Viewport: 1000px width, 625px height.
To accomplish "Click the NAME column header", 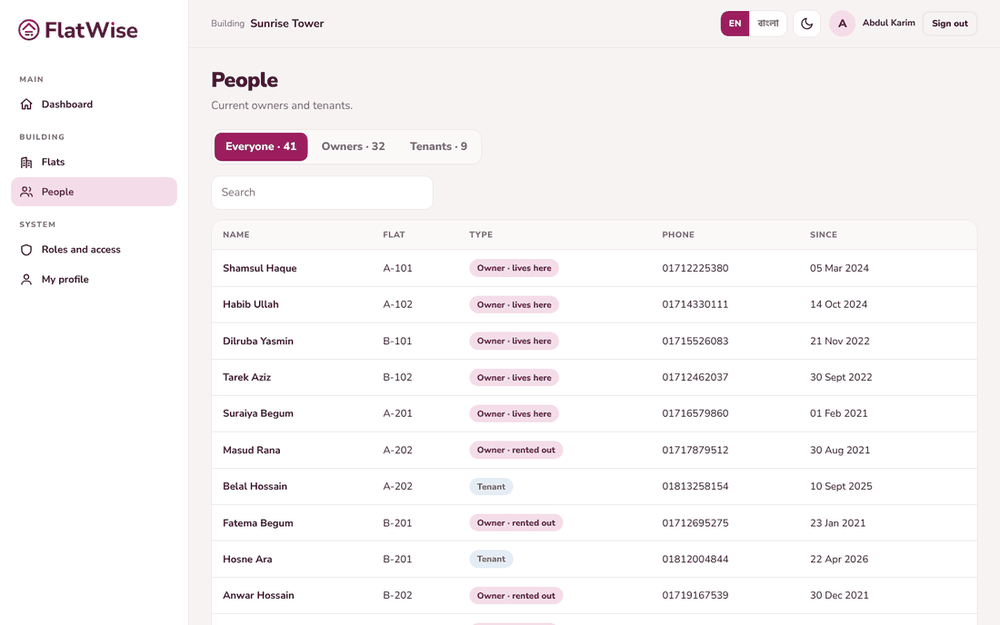I will click(236, 235).
